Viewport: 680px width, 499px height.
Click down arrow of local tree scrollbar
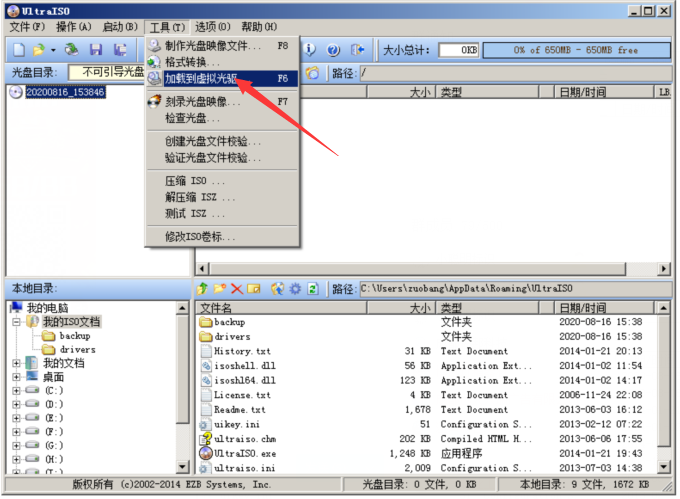click(183, 466)
